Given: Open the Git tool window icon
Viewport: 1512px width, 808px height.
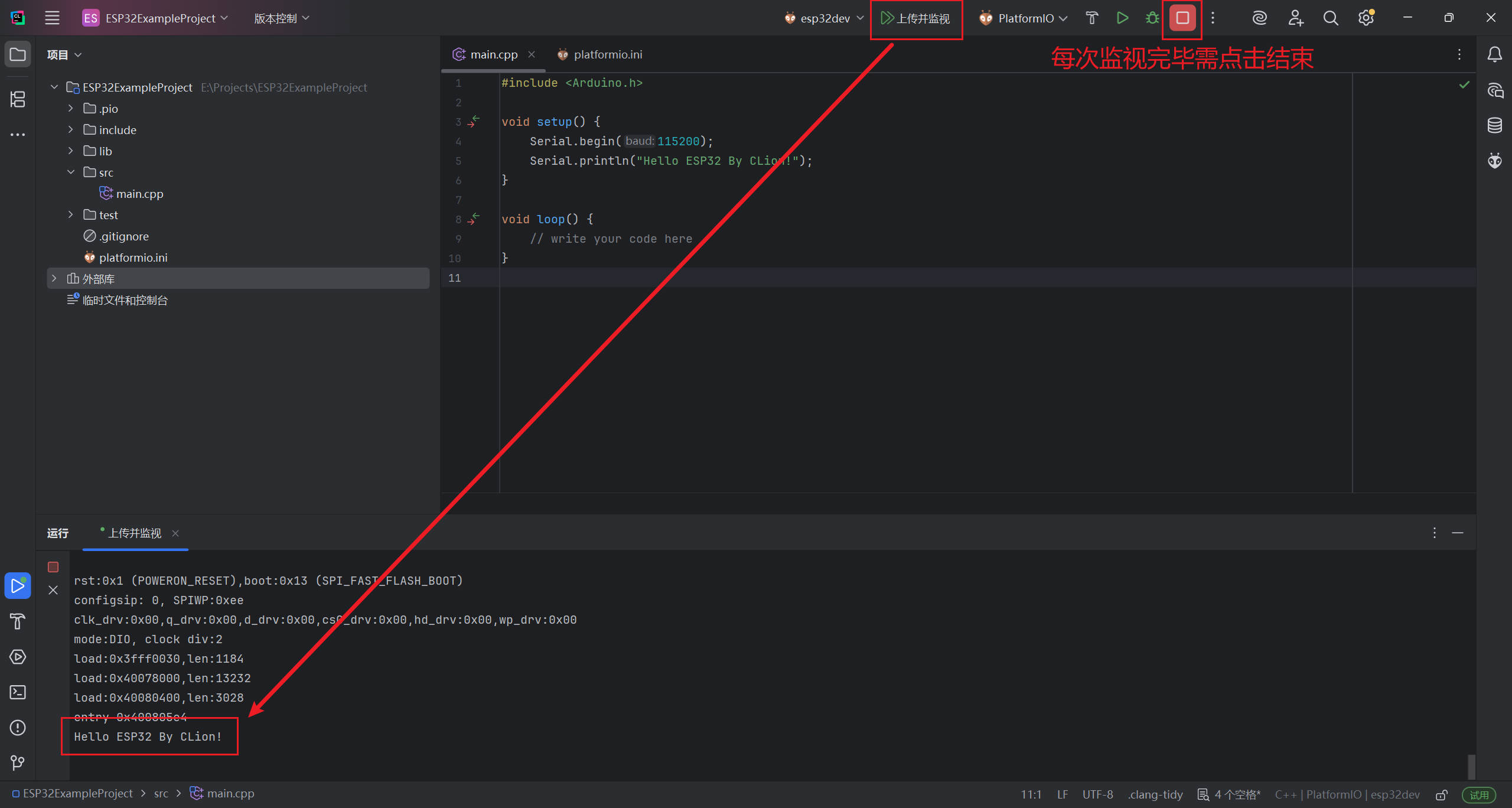Looking at the screenshot, I should coord(18,763).
